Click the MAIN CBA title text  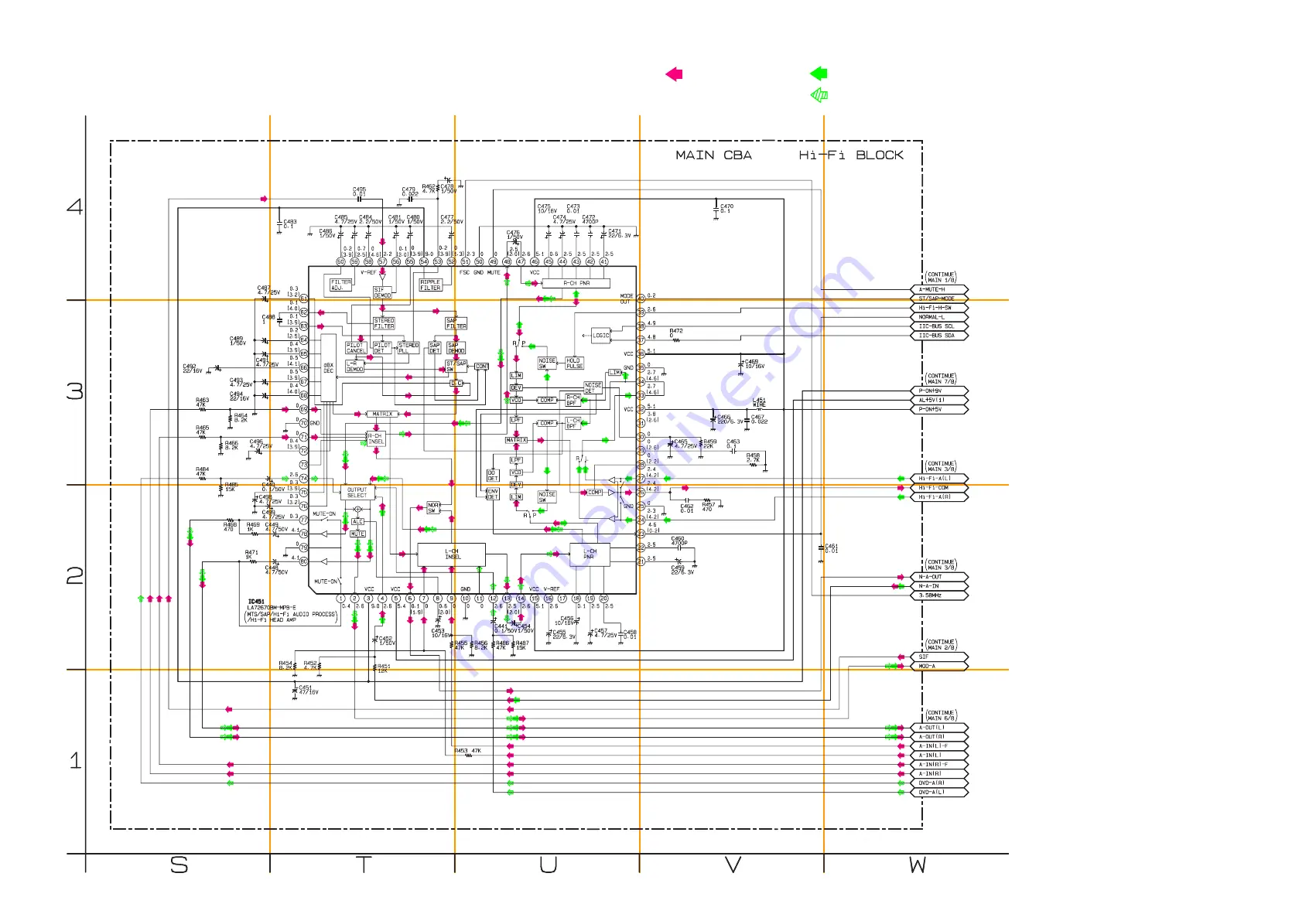pyautogui.click(x=713, y=155)
